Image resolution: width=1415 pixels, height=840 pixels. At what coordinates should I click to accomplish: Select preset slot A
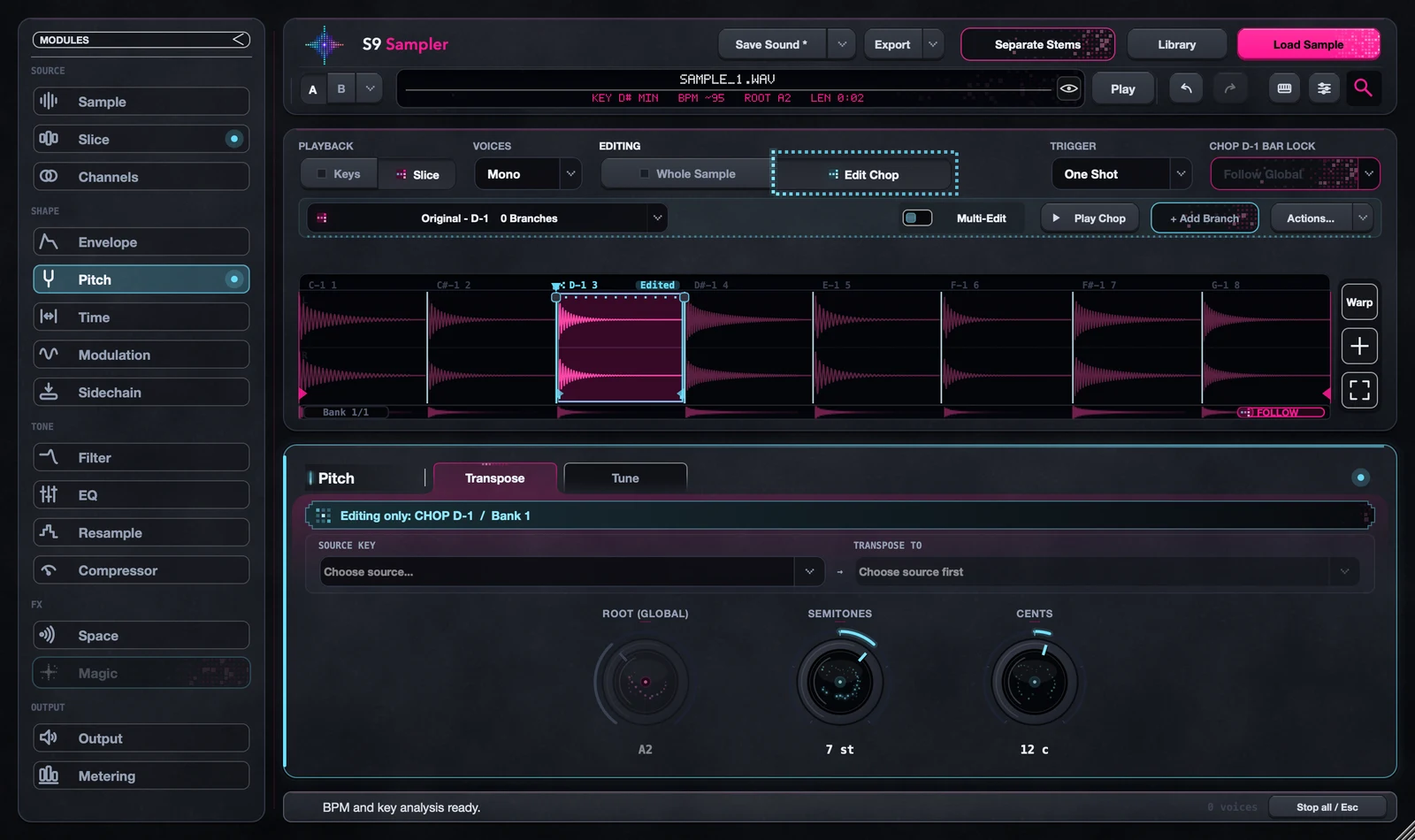(312, 89)
